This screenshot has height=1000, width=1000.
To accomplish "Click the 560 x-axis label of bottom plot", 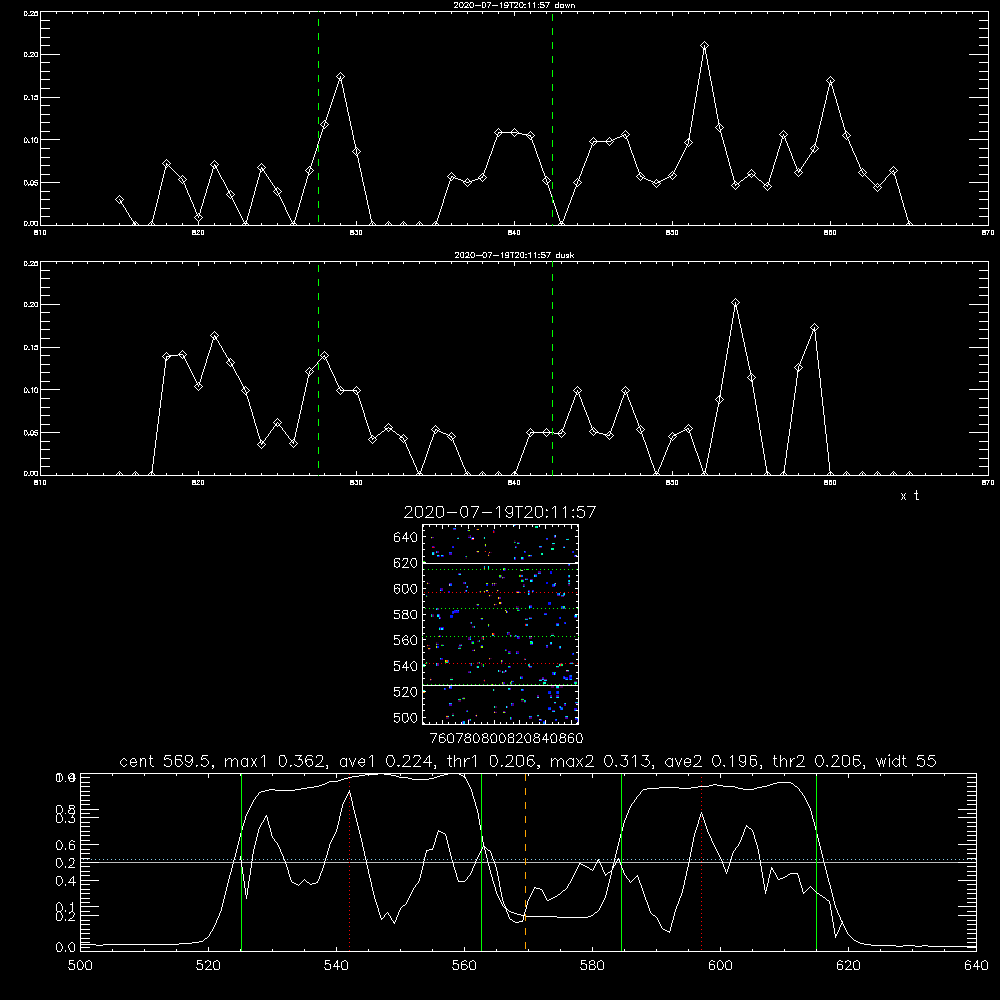I will pos(464,966).
